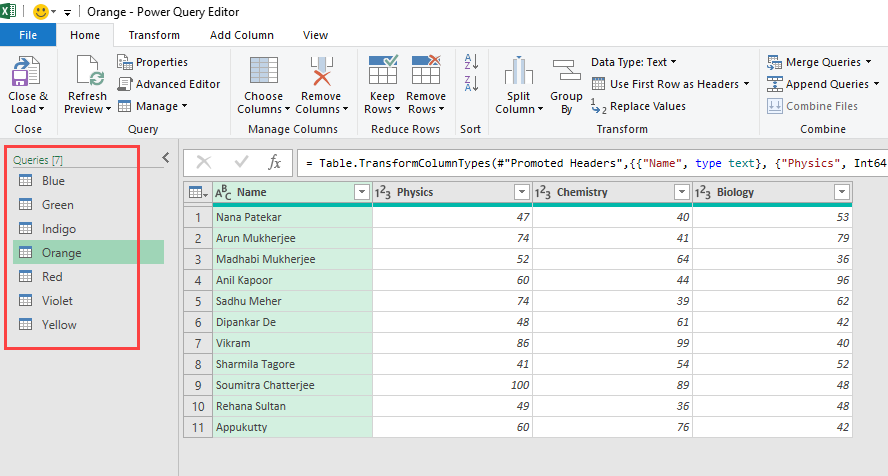Click the Nana Patekar cell
888x476 pixels.
tap(292, 217)
